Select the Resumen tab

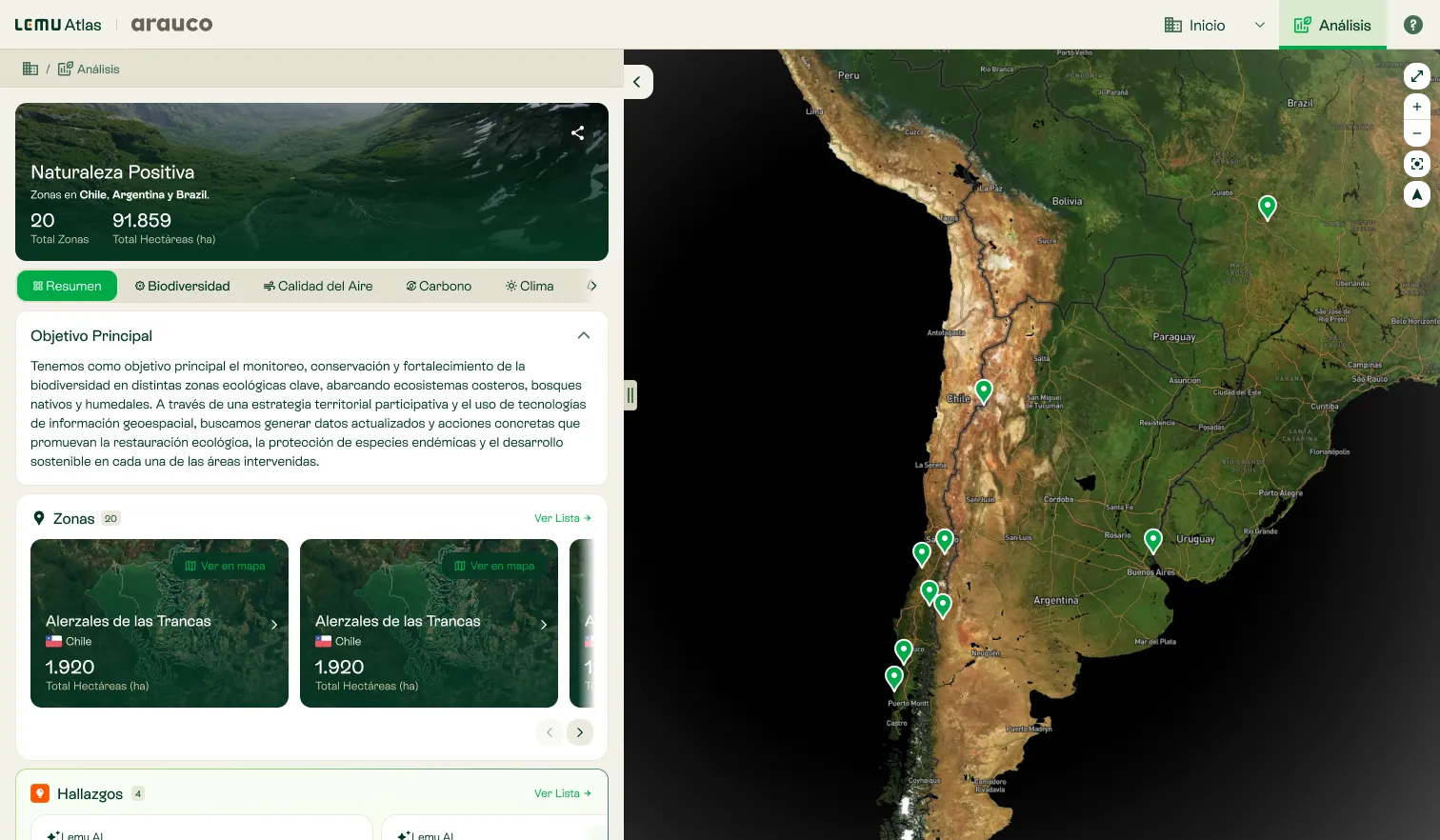[x=67, y=286]
